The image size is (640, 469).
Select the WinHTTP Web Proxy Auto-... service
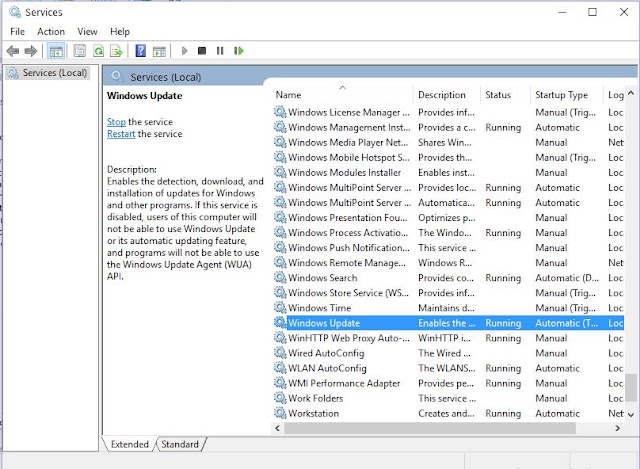tap(448, 338)
